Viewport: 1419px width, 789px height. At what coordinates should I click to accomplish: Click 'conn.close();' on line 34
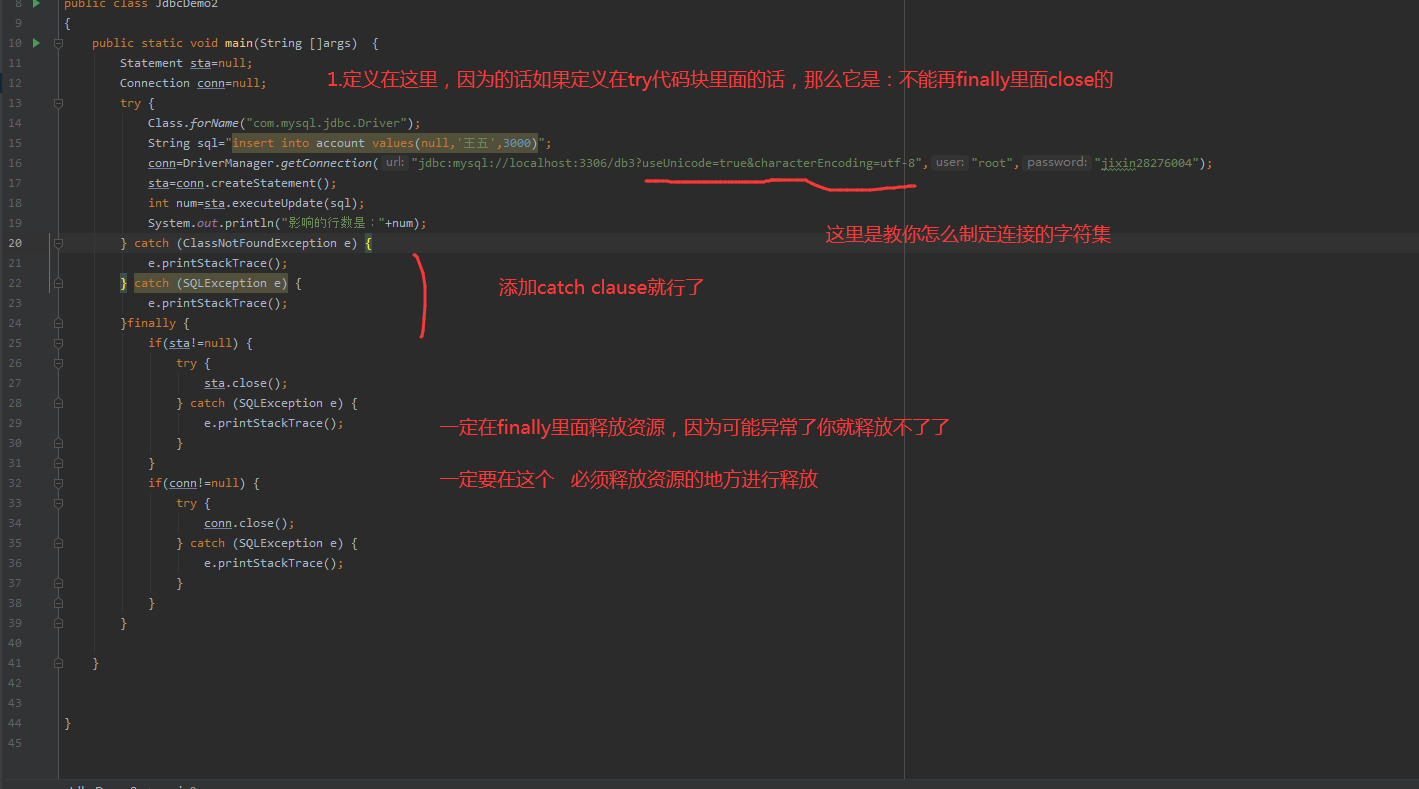[249, 523]
